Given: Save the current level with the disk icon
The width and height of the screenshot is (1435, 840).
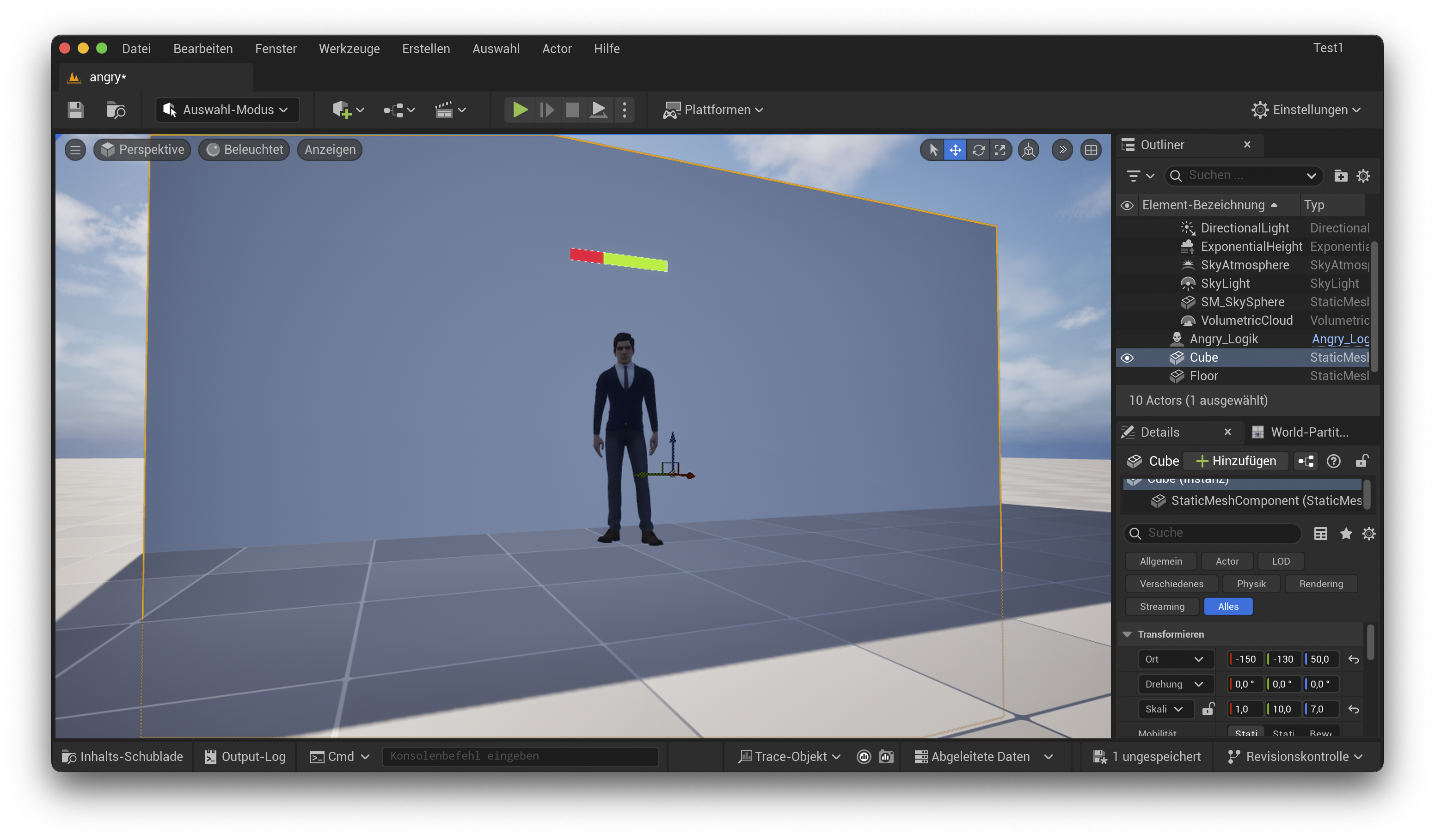Looking at the screenshot, I should [76, 110].
